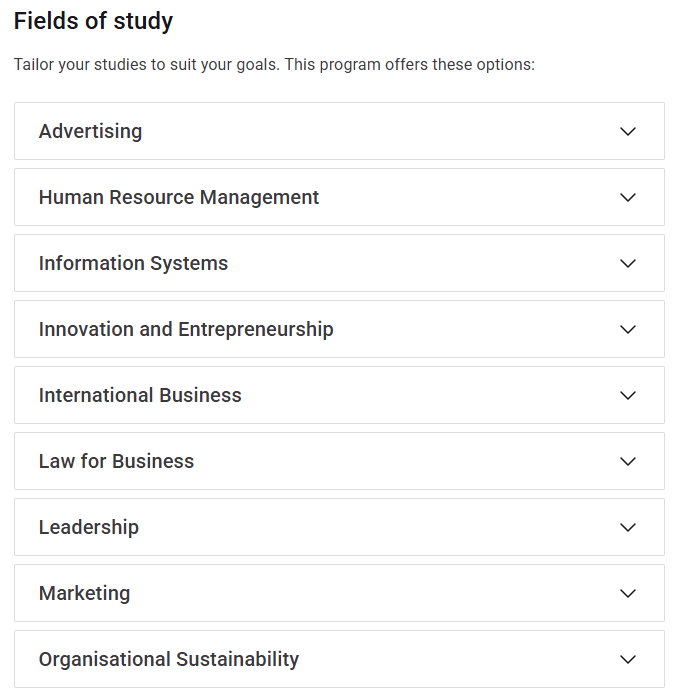Click the down chevron beside Leadership
The image size is (676, 697).
[628, 527]
